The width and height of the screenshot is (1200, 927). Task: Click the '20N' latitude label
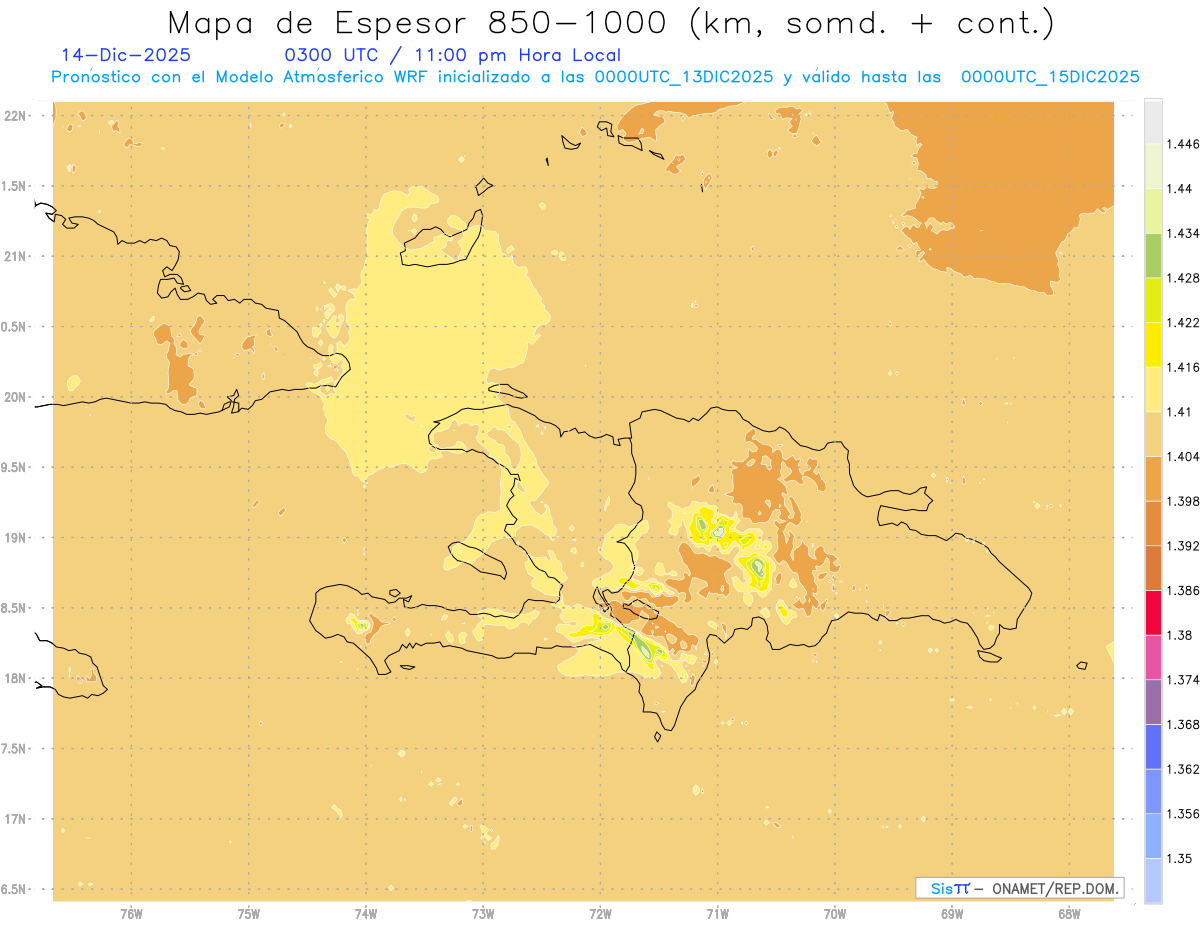pos(15,397)
